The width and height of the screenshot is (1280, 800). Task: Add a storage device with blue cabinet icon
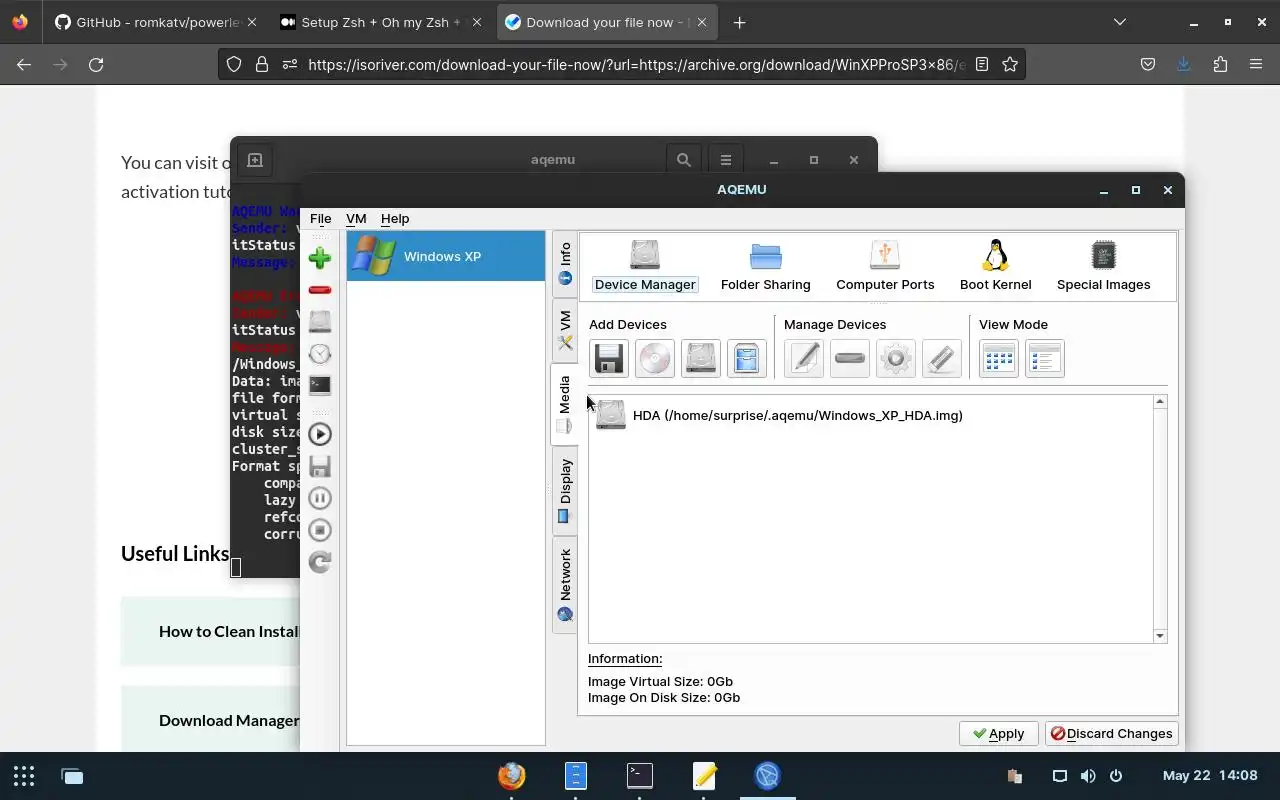pos(747,358)
